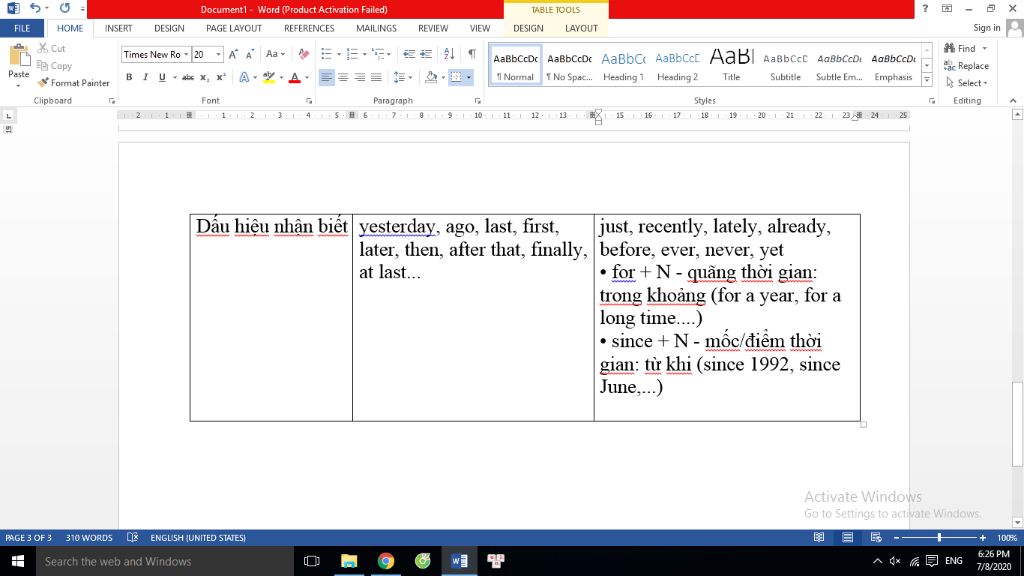Open the Select dropdown in Editing
This screenshot has width=1024, height=576.
click(967, 83)
